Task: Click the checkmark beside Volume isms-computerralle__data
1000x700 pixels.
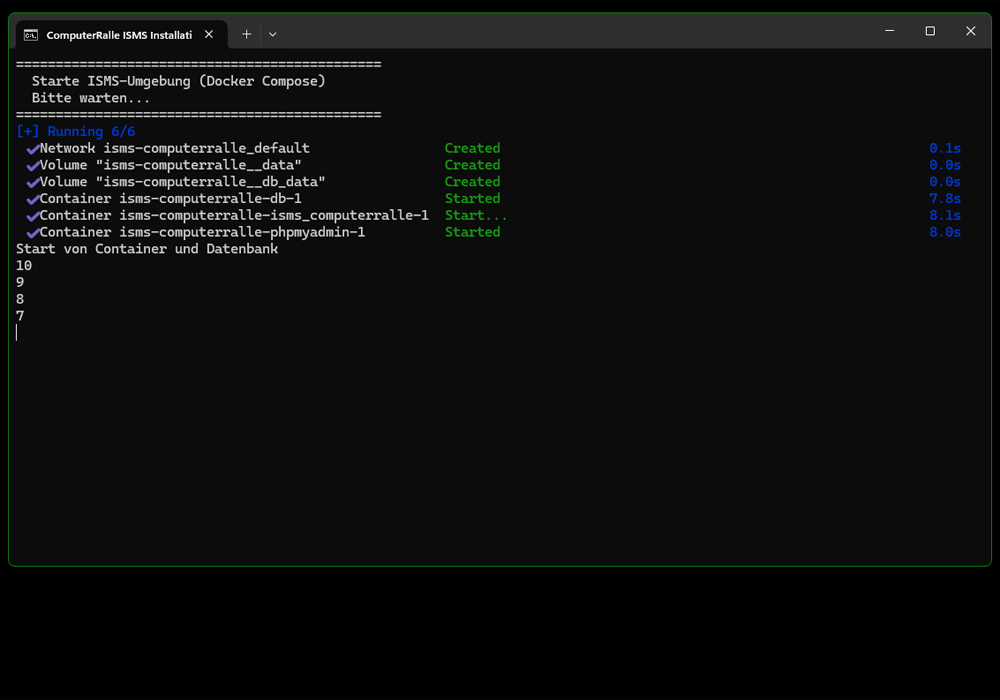Action: tap(33, 164)
